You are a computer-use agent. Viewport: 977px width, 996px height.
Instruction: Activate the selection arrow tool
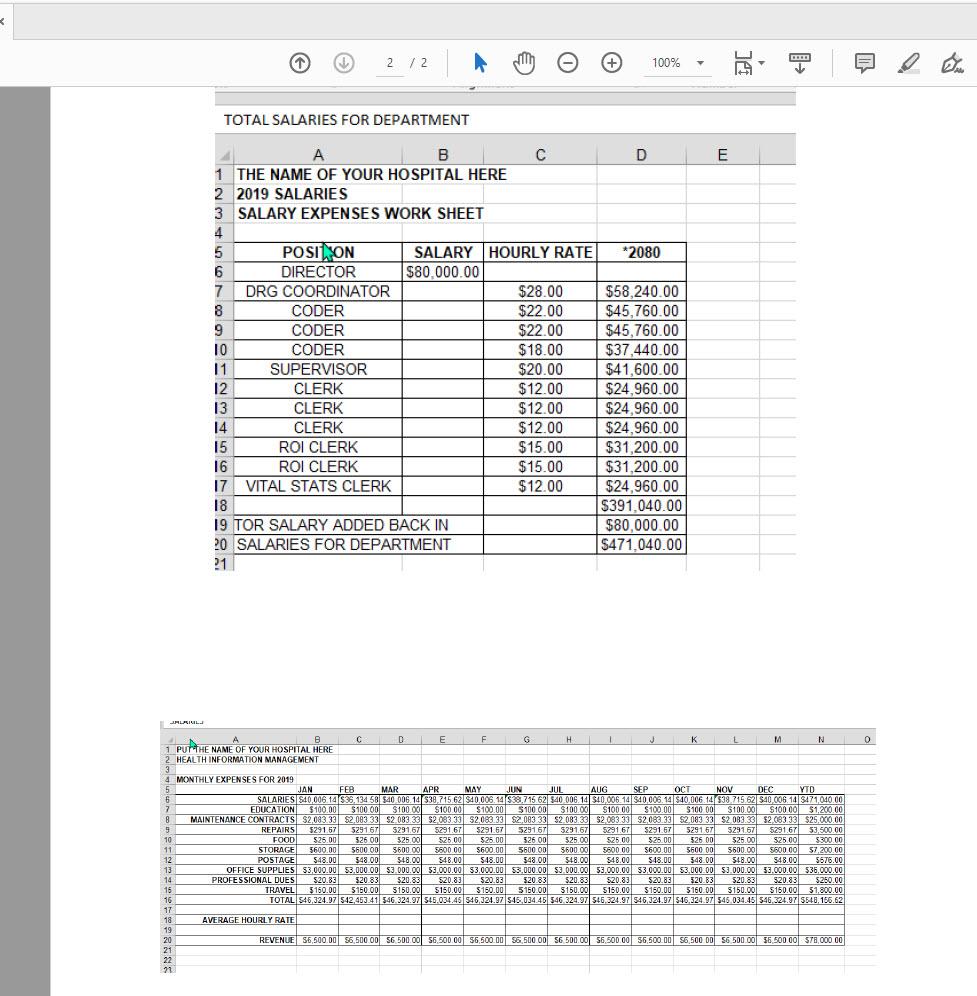pos(480,63)
